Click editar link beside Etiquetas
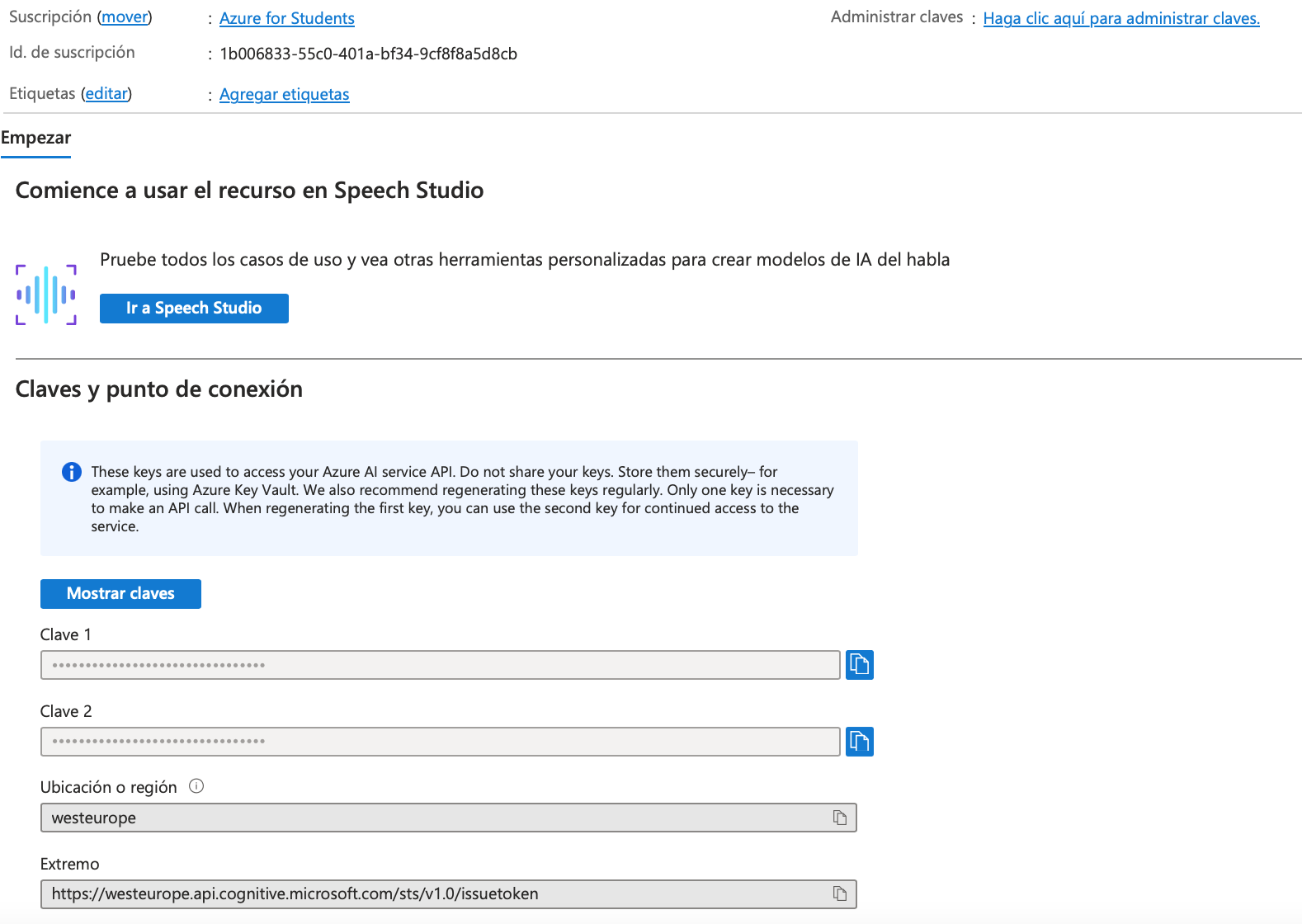Image resolution: width=1302 pixels, height=924 pixels. [x=106, y=93]
